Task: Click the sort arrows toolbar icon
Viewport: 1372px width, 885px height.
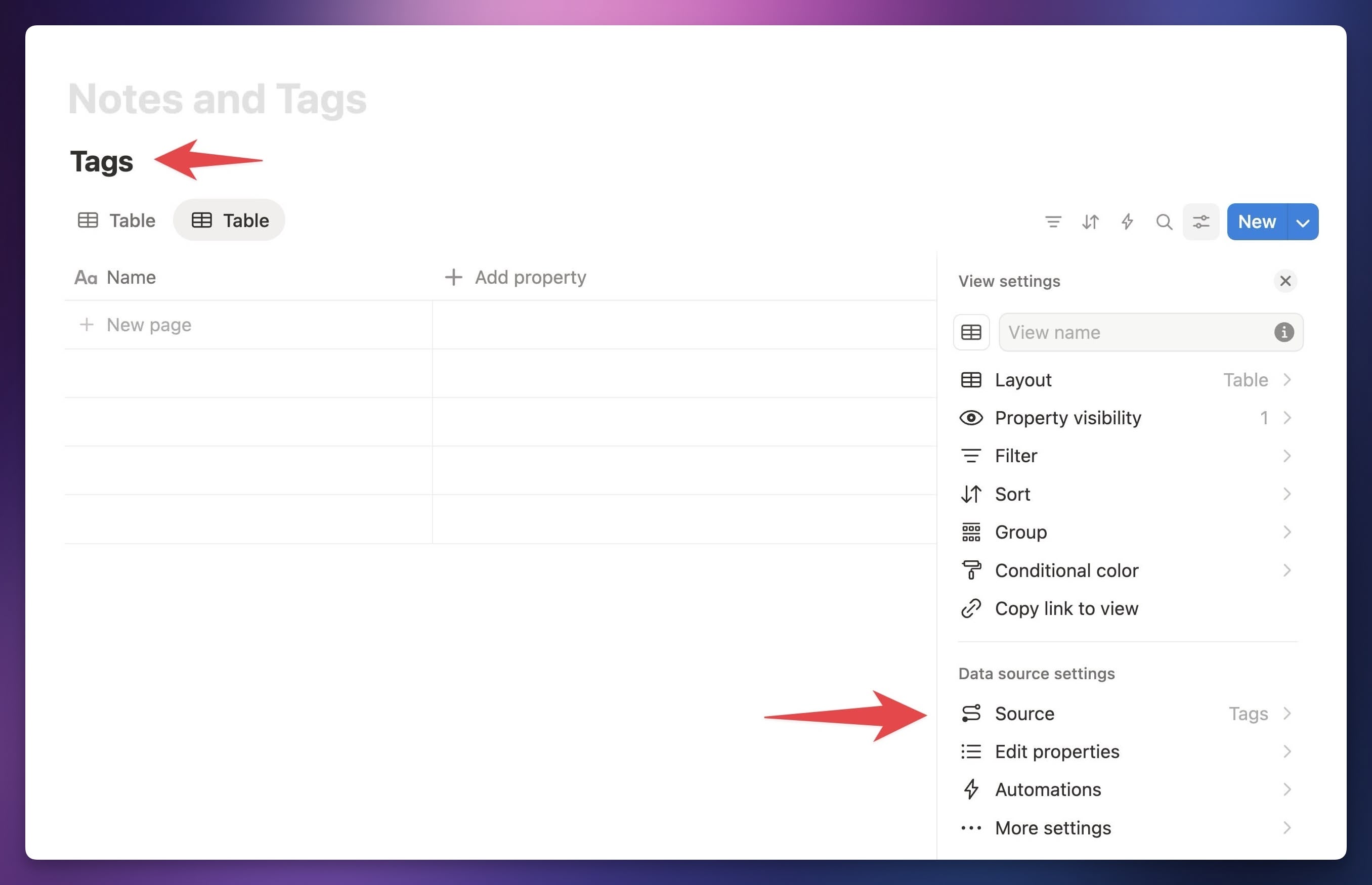Action: [x=1090, y=222]
